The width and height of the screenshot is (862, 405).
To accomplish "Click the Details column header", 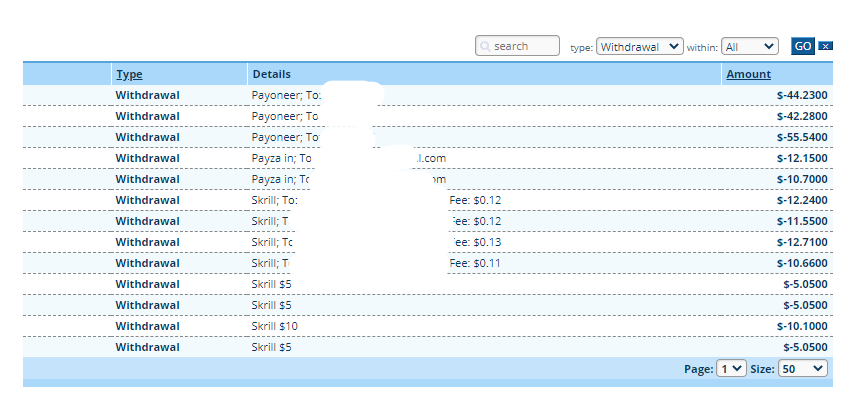I will [272, 74].
